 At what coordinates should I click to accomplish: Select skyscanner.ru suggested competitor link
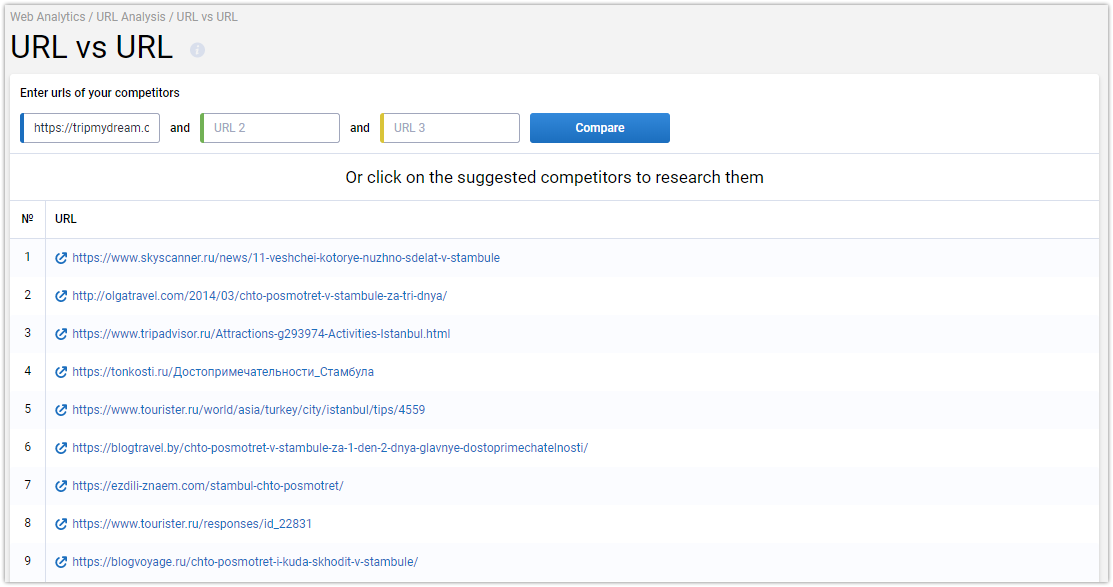point(286,258)
